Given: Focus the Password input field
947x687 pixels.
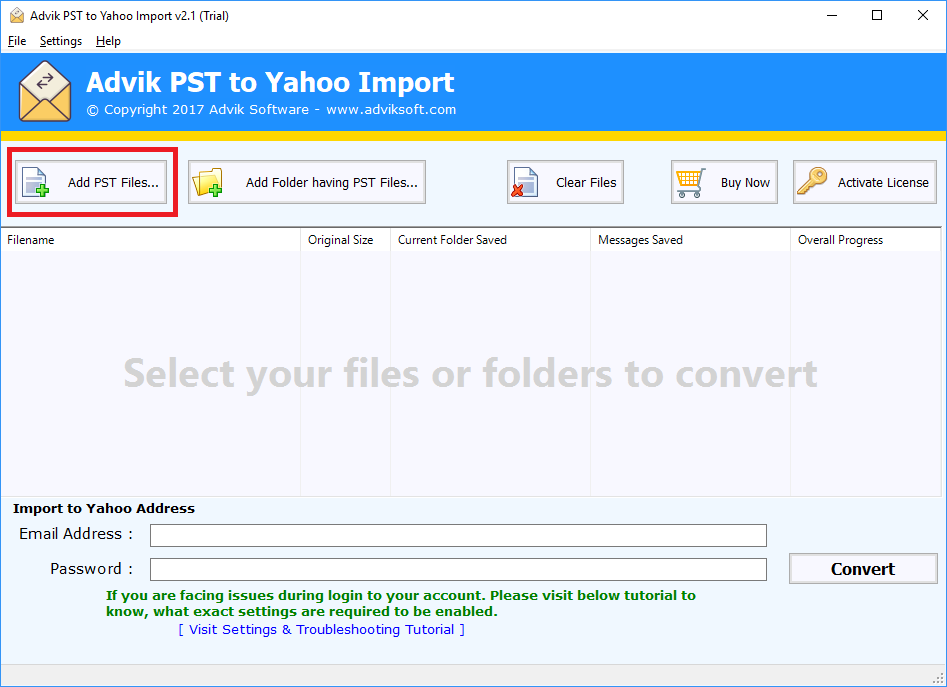Looking at the screenshot, I should point(458,569).
